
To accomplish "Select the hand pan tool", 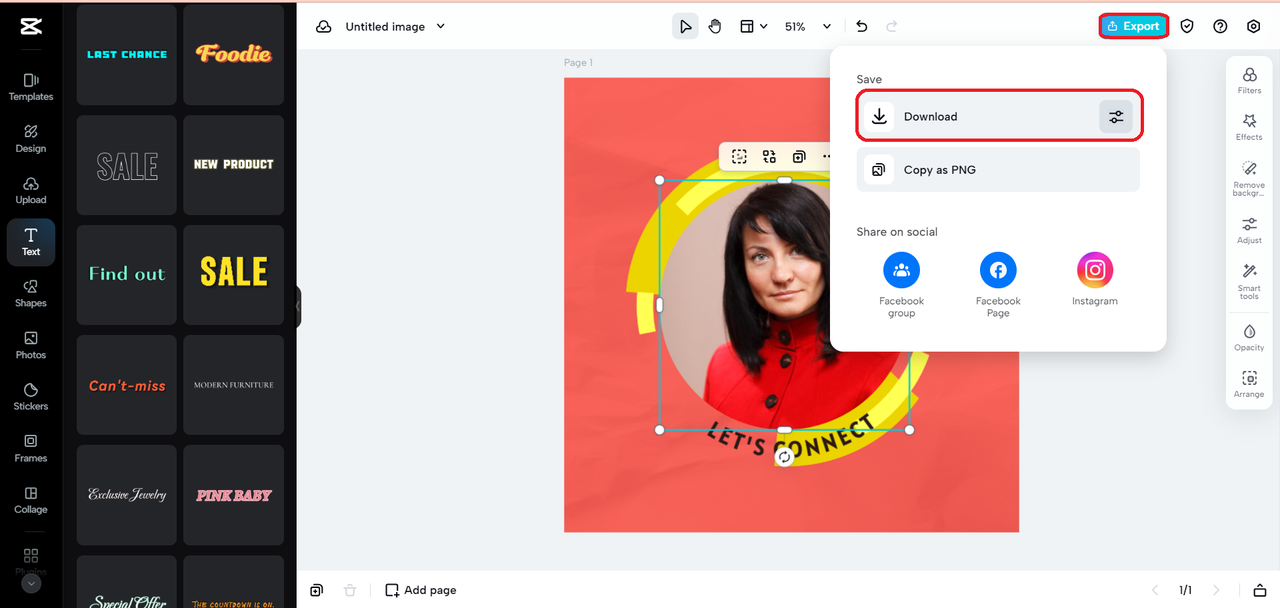I will 715,27.
